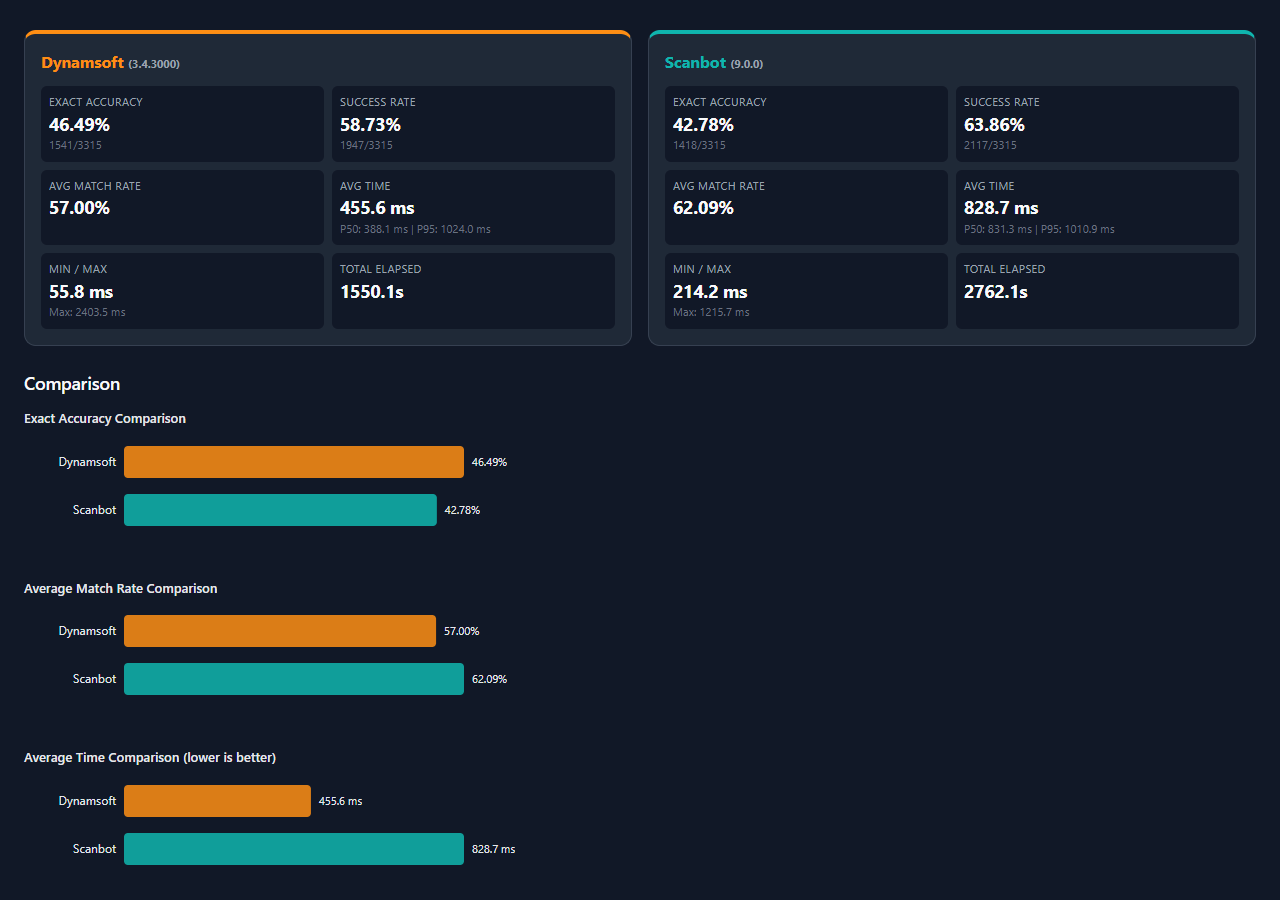Click Scanbot min time 214.2 ms
This screenshot has width=1280, height=900.
[x=710, y=292]
